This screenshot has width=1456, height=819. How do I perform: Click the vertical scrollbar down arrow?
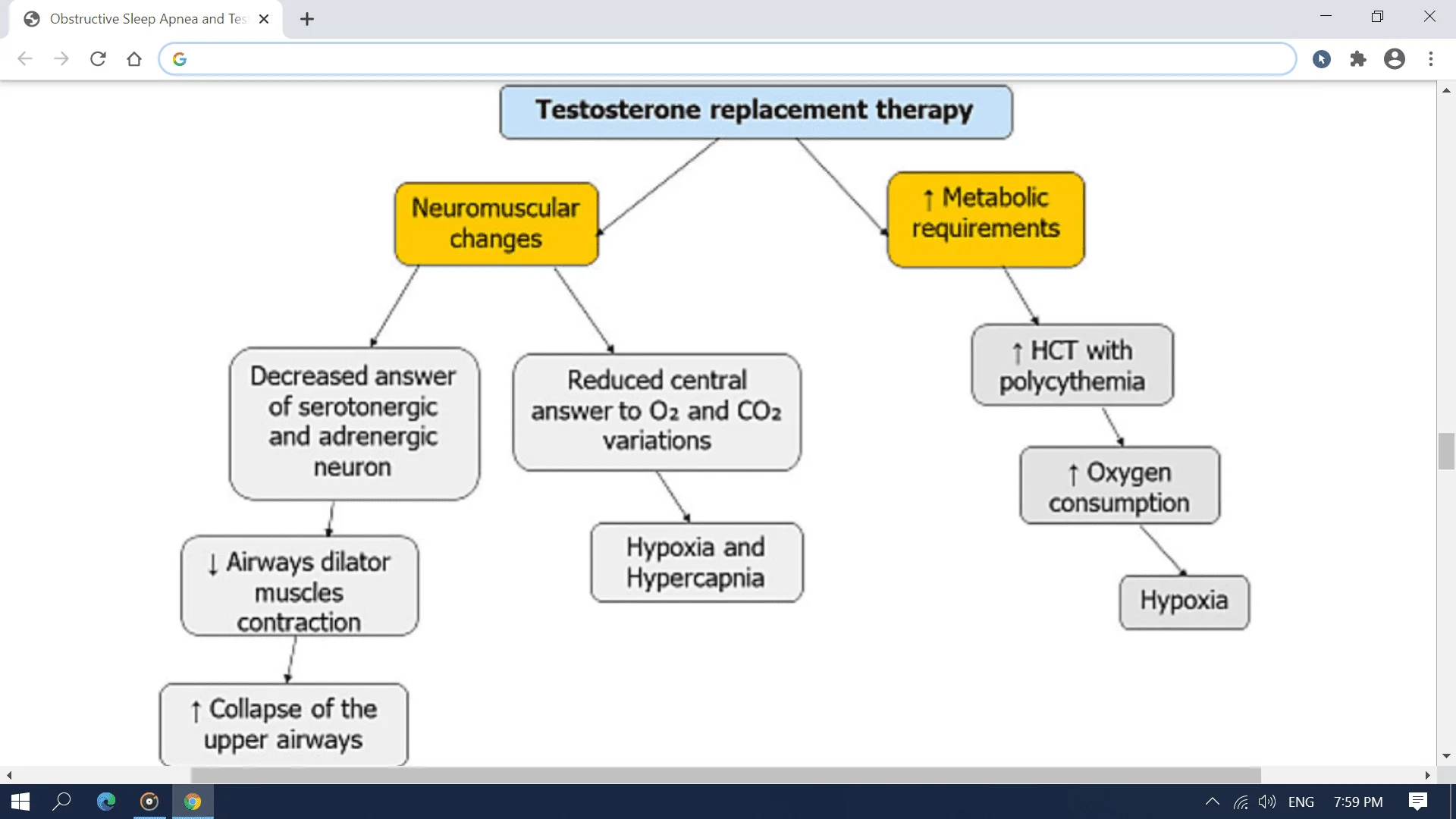(x=1446, y=756)
